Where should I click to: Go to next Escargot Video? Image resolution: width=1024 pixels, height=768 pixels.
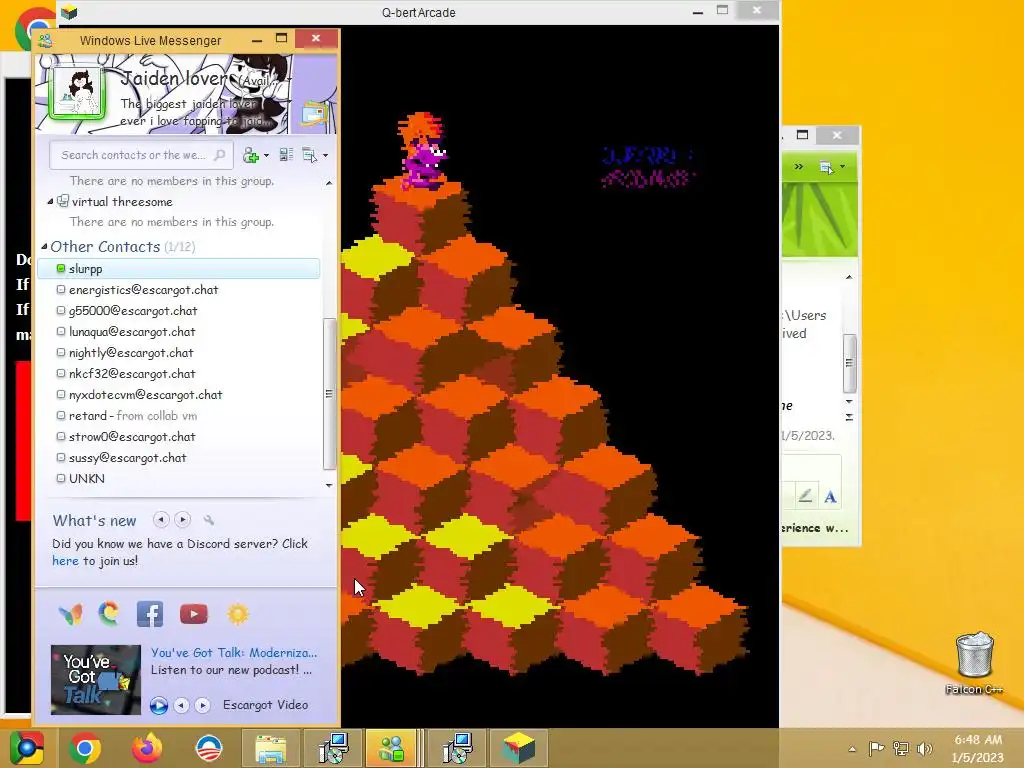coord(203,705)
